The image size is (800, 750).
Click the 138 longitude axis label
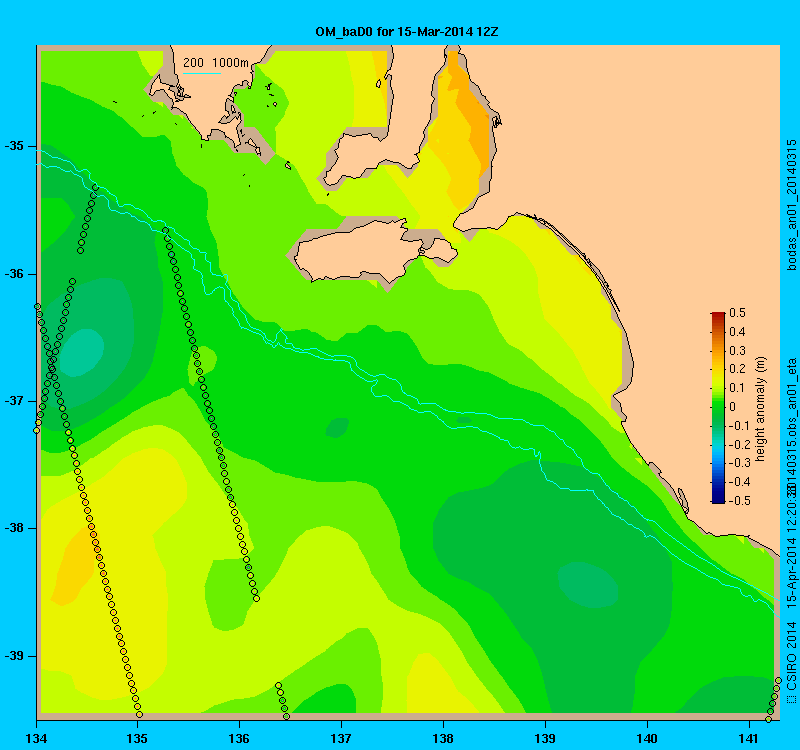(x=443, y=738)
